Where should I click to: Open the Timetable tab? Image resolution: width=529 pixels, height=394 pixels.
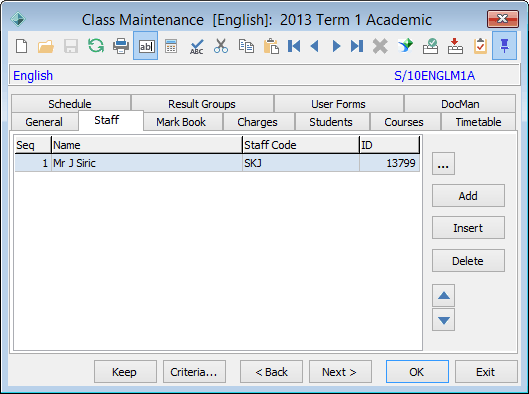pos(478,122)
